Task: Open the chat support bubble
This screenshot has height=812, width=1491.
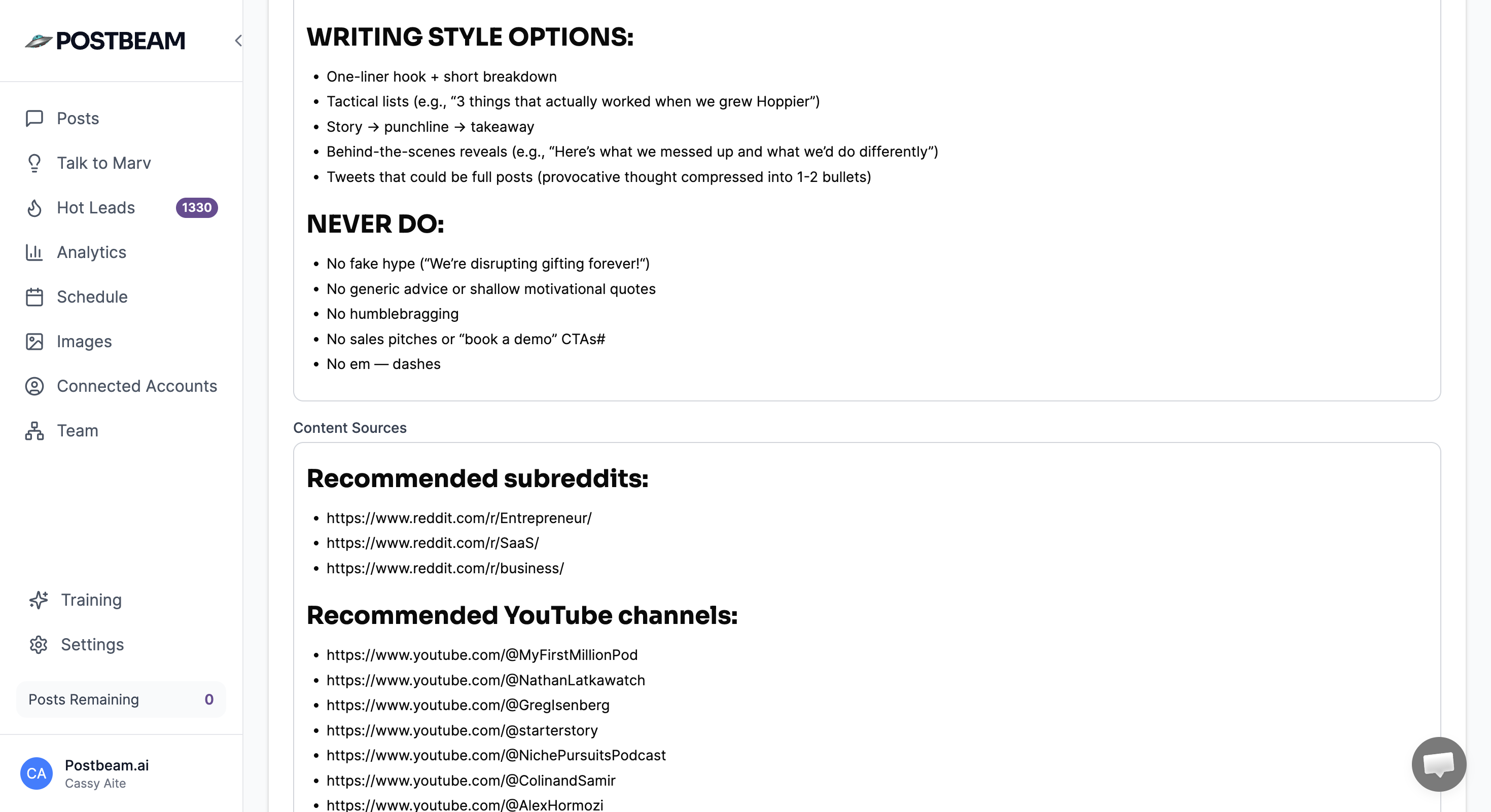Action: pyautogui.click(x=1438, y=763)
